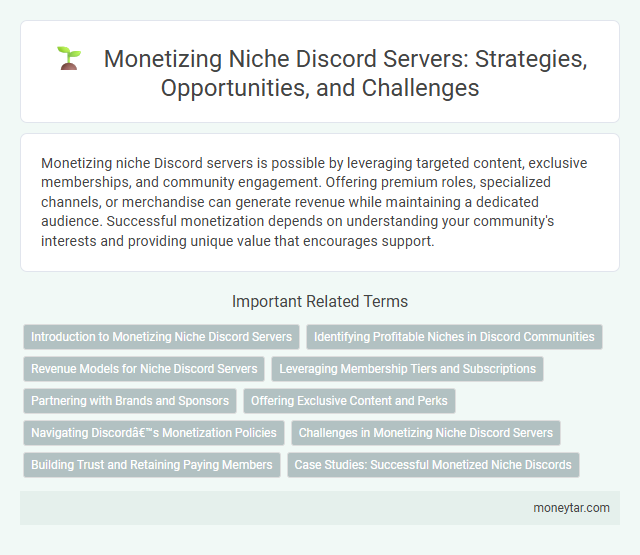Select 'Case Studies: Successful Monetized Niche Discords' tag
The image size is (640, 555).
point(433,465)
